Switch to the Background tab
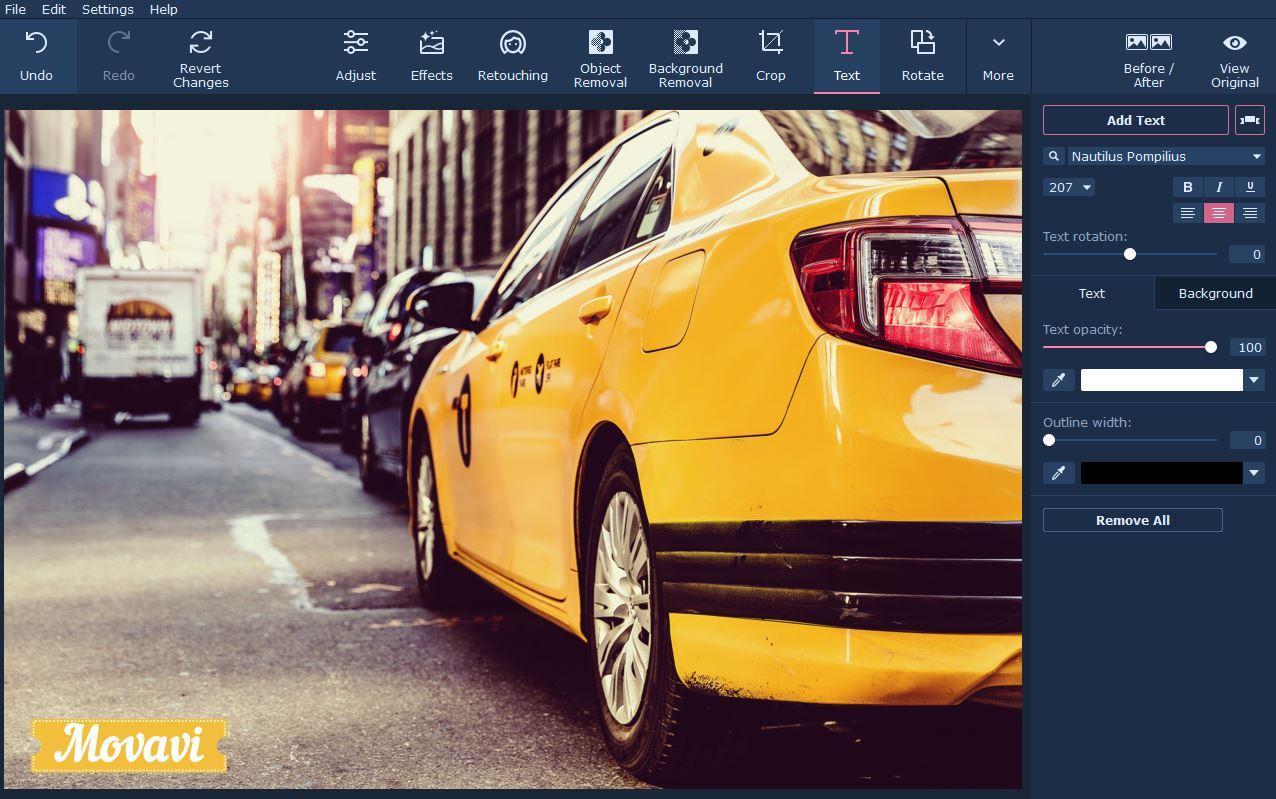This screenshot has height=799, width=1276. [x=1215, y=293]
